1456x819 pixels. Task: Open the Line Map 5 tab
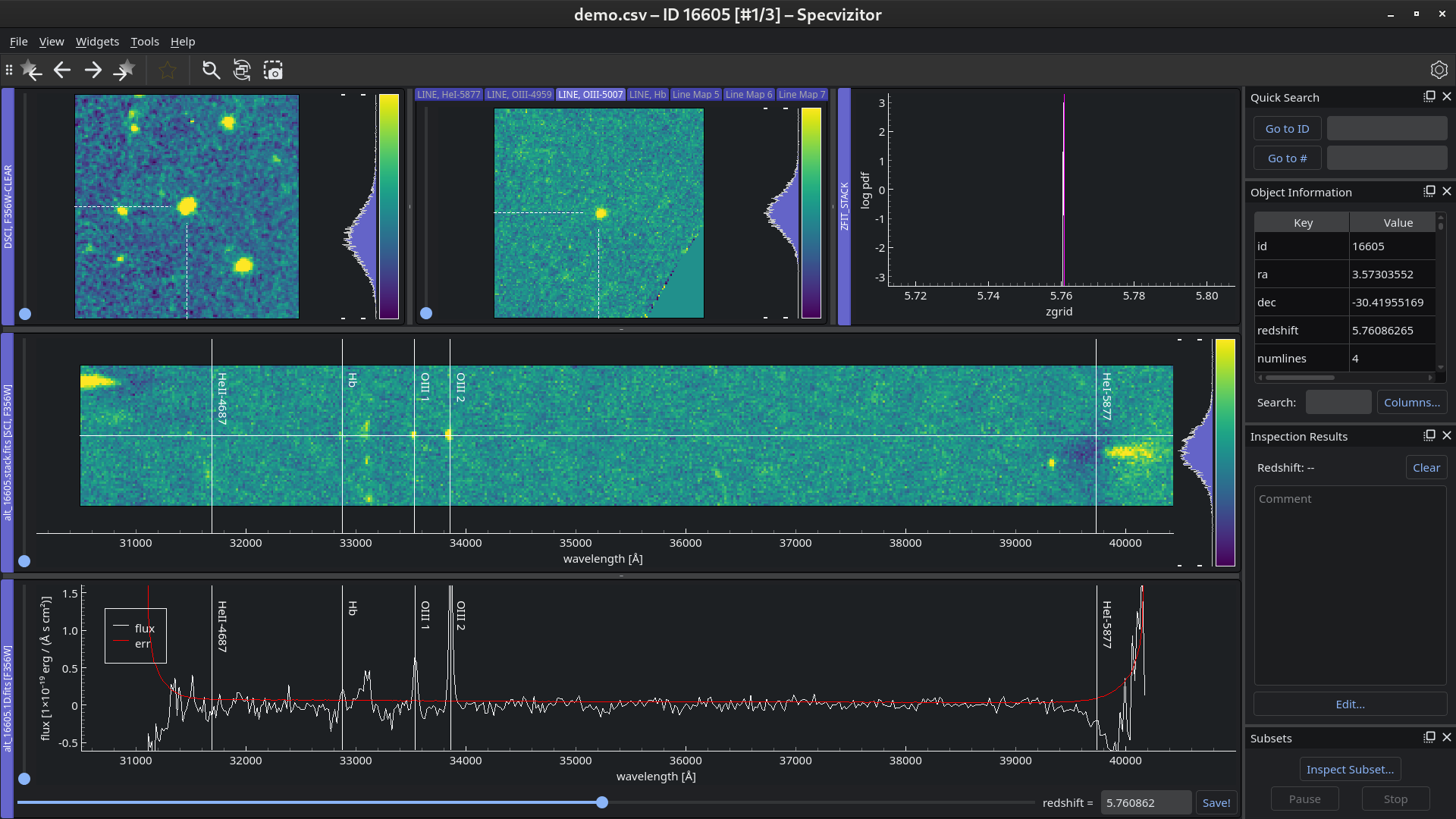(695, 95)
